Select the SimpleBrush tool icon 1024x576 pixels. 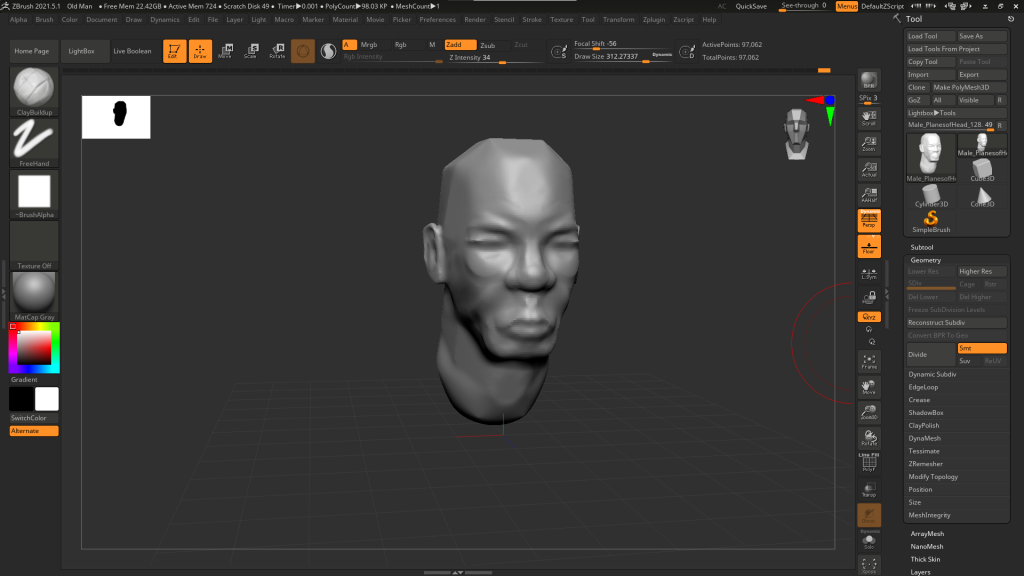931,220
